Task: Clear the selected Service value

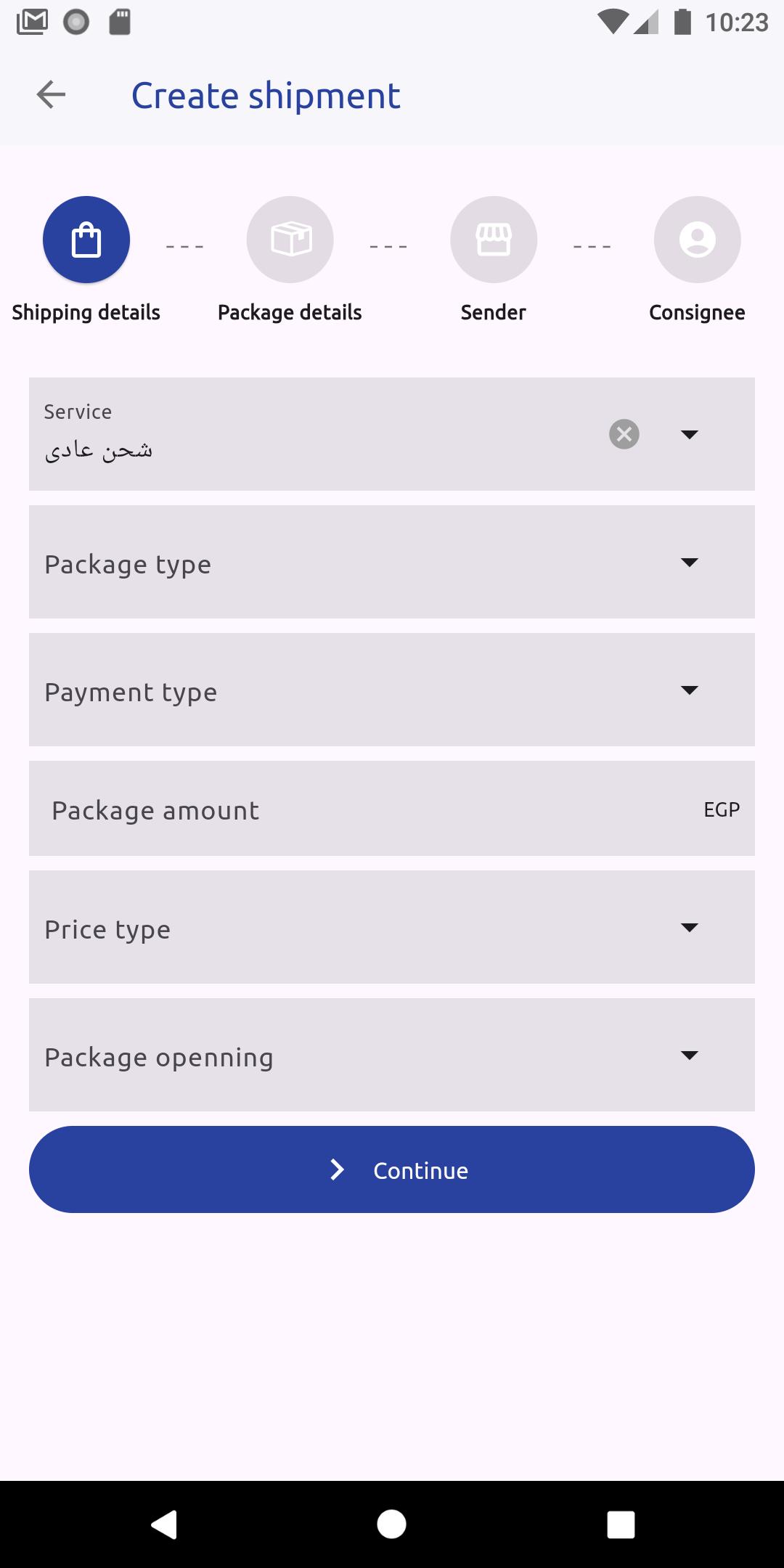Action: (x=624, y=434)
